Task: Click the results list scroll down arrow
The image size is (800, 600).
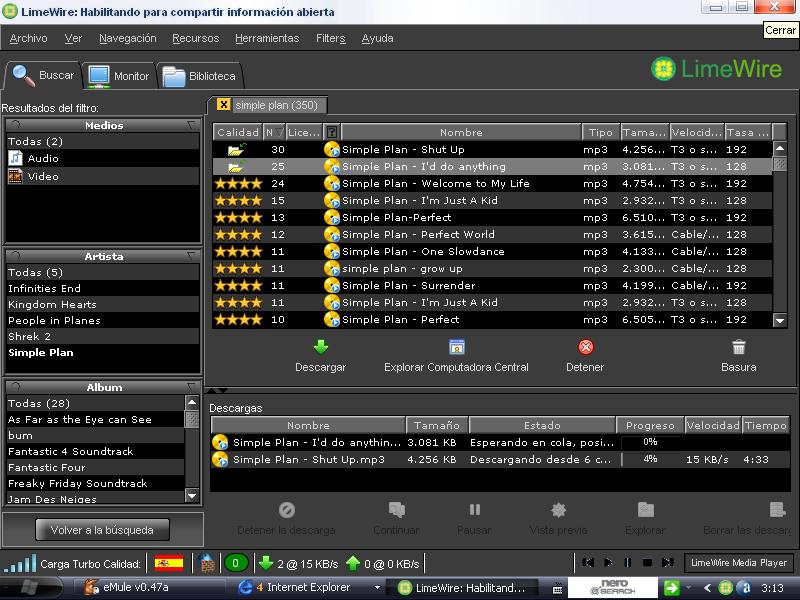Action: (780, 320)
